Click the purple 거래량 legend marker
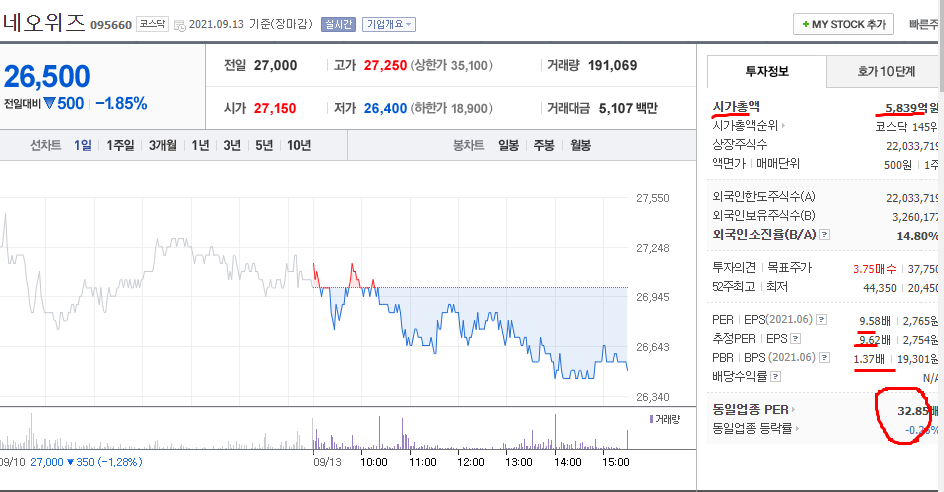944x492 pixels. coord(651,419)
